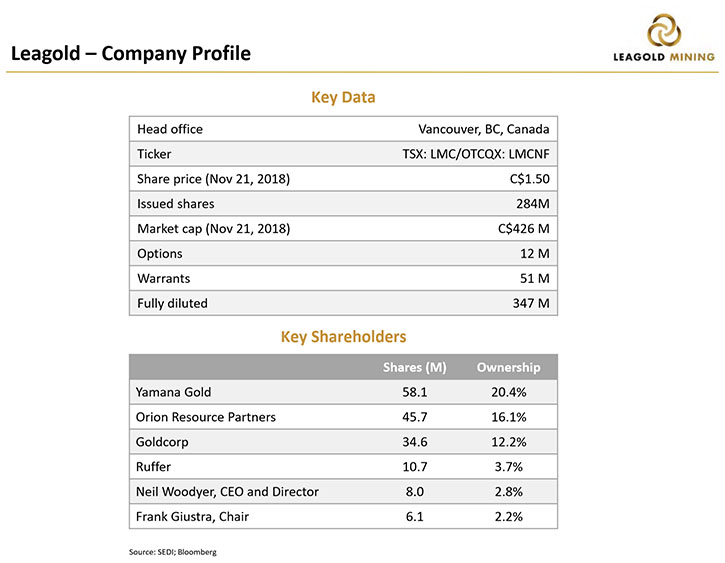Select the 'Yamana Gold' shareholder name
This screenshot has width=725, height=563.
point(173,392)
